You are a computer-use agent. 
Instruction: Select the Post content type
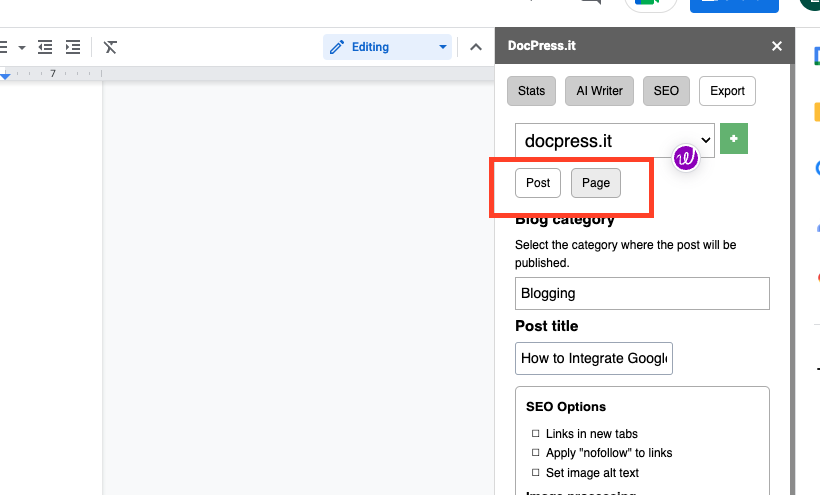[x=538, y=183]
